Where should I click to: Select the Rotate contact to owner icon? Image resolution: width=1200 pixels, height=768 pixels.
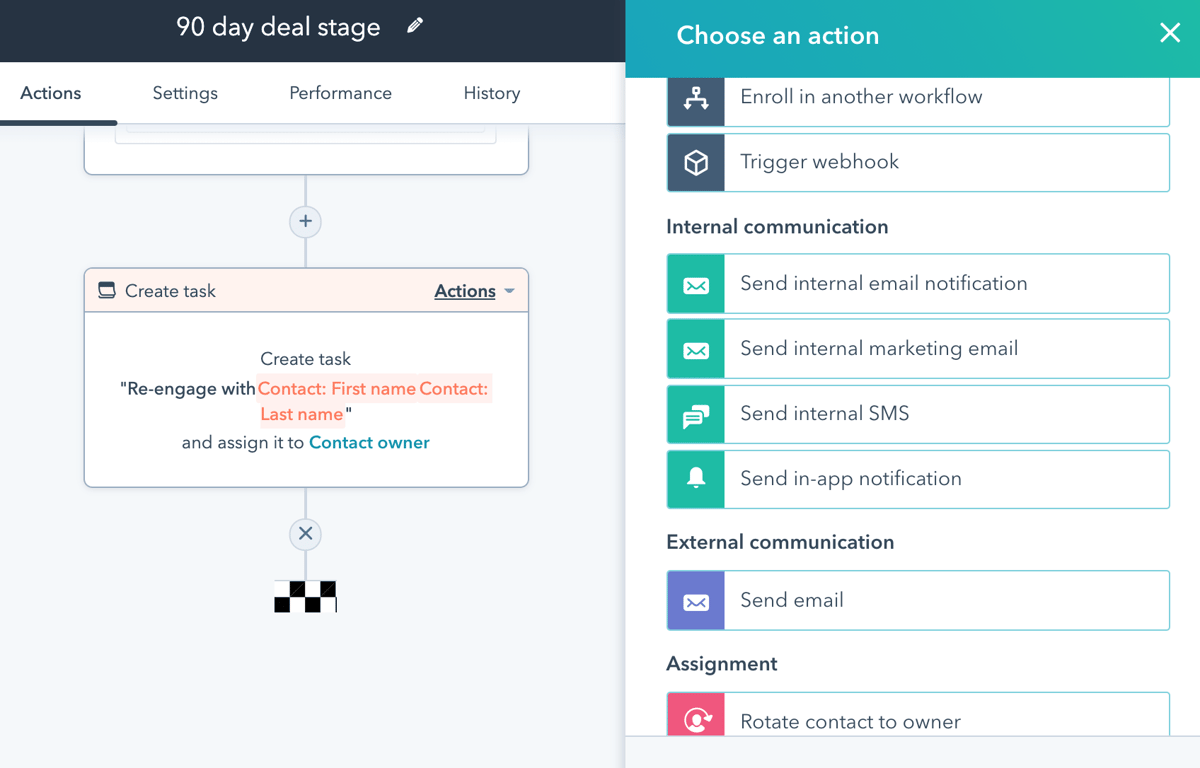pos(695,716)
